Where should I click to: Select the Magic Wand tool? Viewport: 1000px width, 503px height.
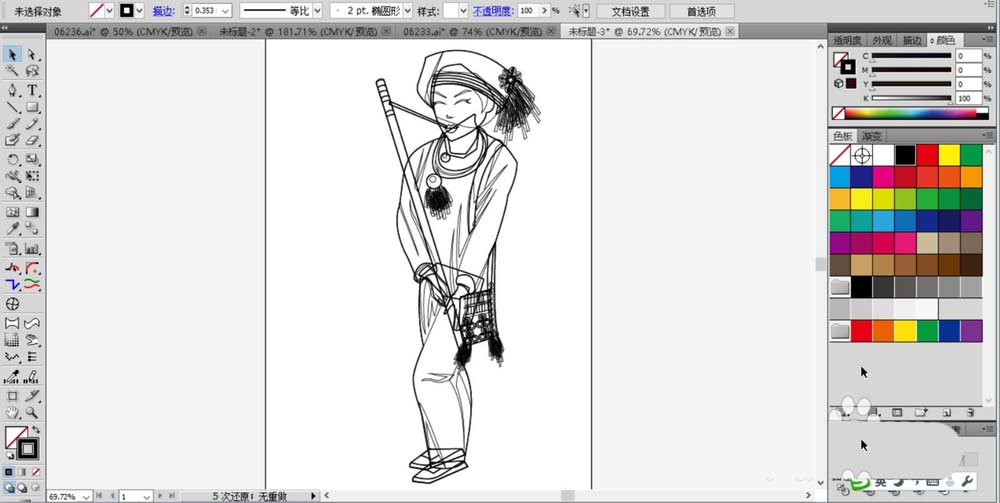[x=12, y=71]
